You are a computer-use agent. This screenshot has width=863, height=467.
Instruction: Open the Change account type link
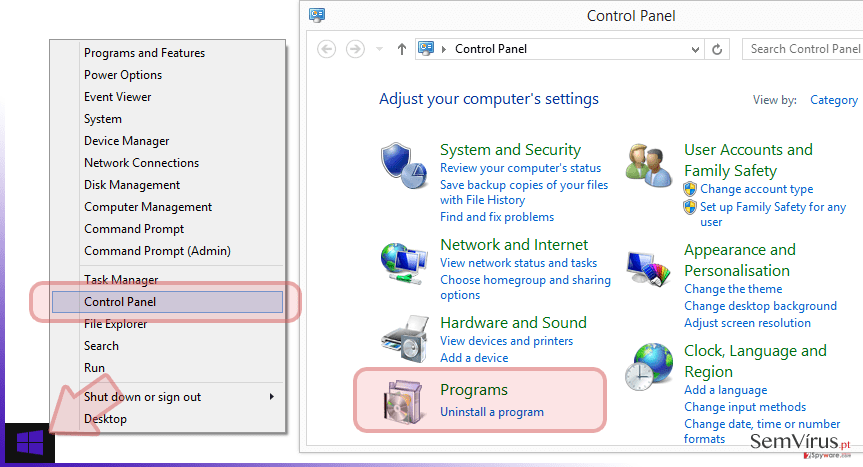coord(756,189)
